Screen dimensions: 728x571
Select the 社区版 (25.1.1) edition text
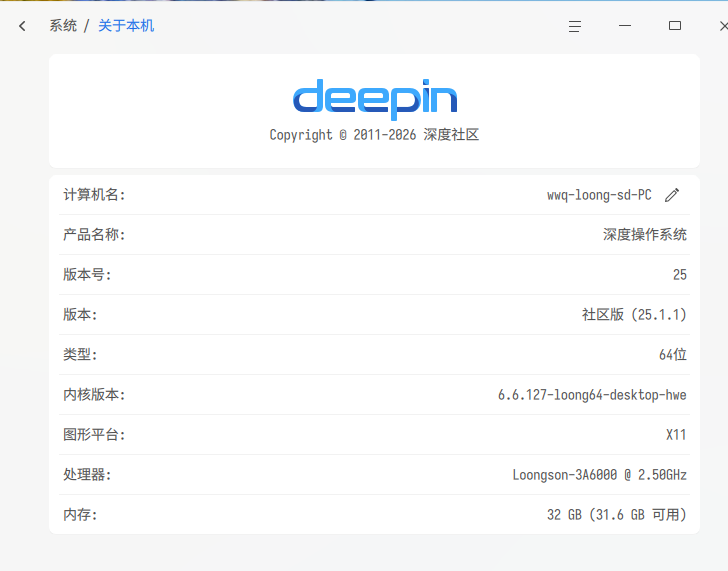coord(634,315)
